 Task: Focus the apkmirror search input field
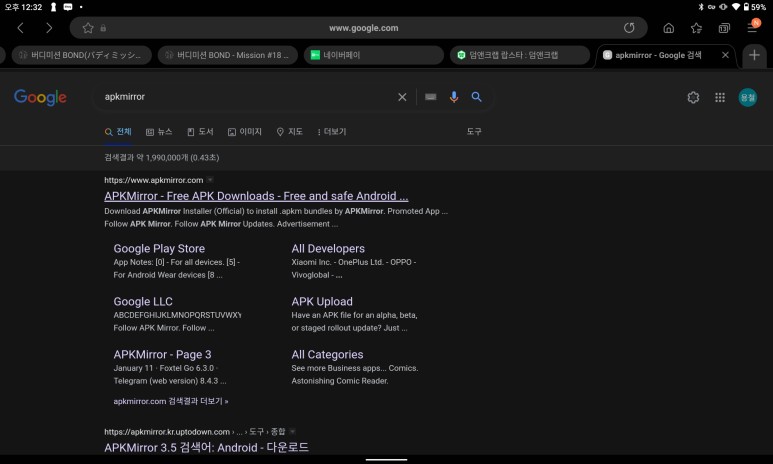(246, 97)
